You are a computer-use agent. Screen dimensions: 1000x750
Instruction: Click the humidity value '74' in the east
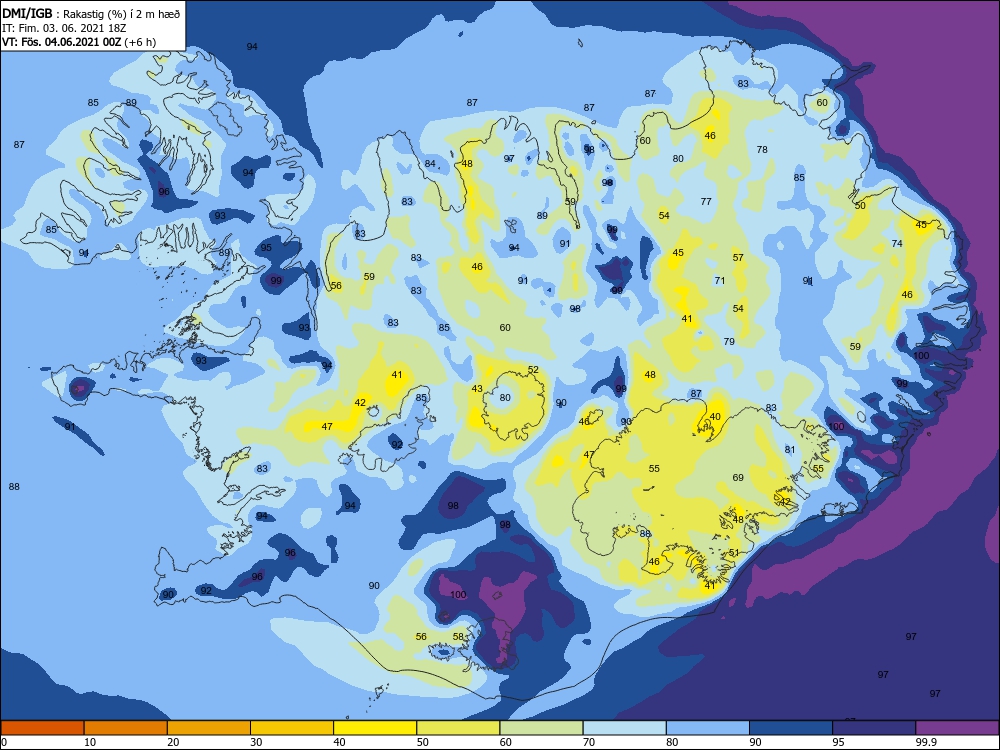tap(897, 244)
